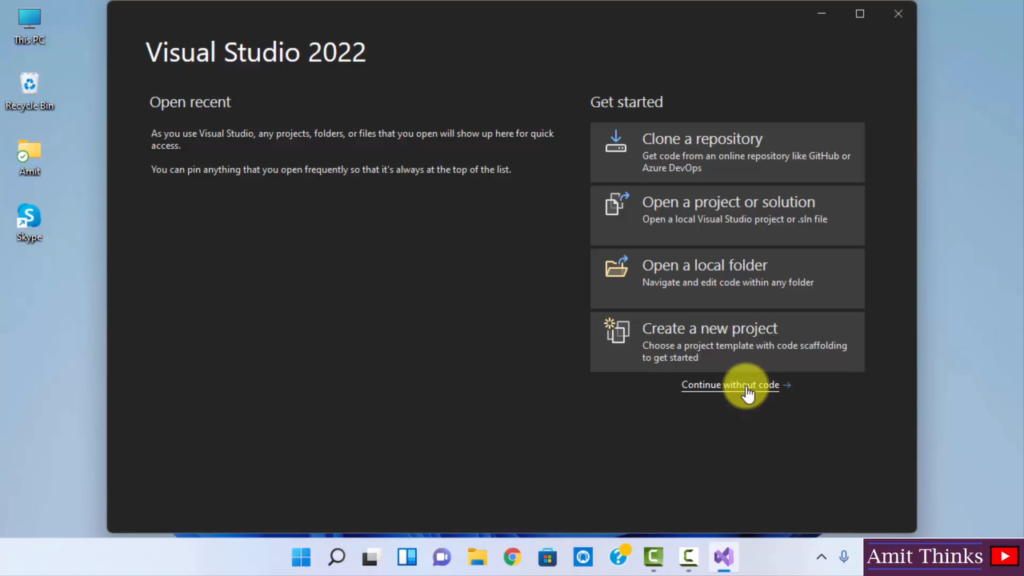Launch the Teams Chat taskbar icon
The height and width of the screenshot is (576, 1024).
point(442,557)
